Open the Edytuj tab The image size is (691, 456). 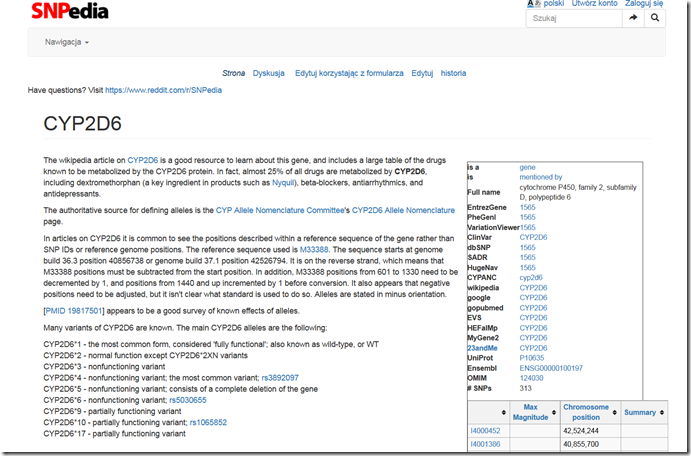pyautogui.click(x=422, y=73)
